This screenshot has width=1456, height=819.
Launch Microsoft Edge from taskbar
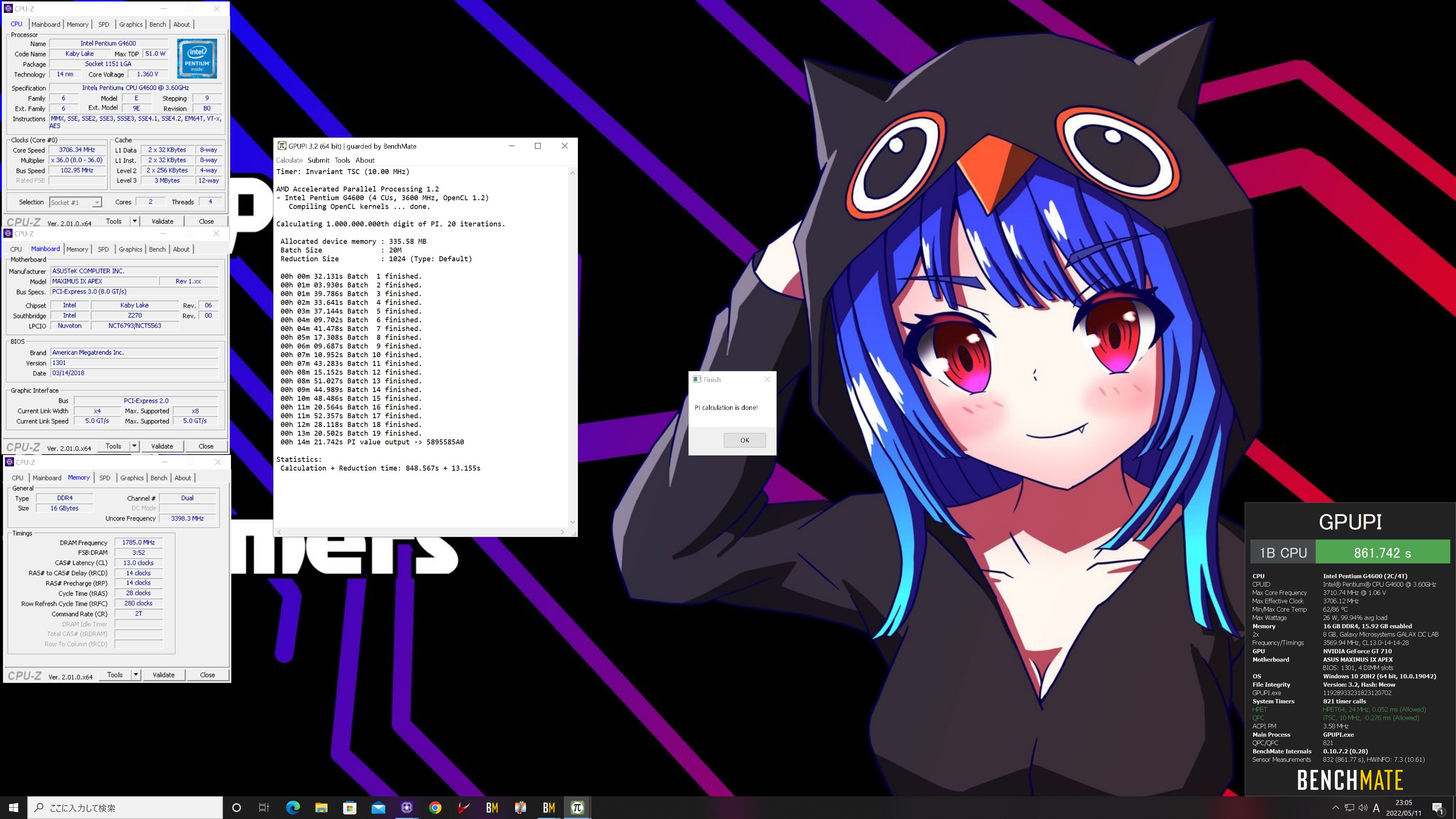coord(293,808)
